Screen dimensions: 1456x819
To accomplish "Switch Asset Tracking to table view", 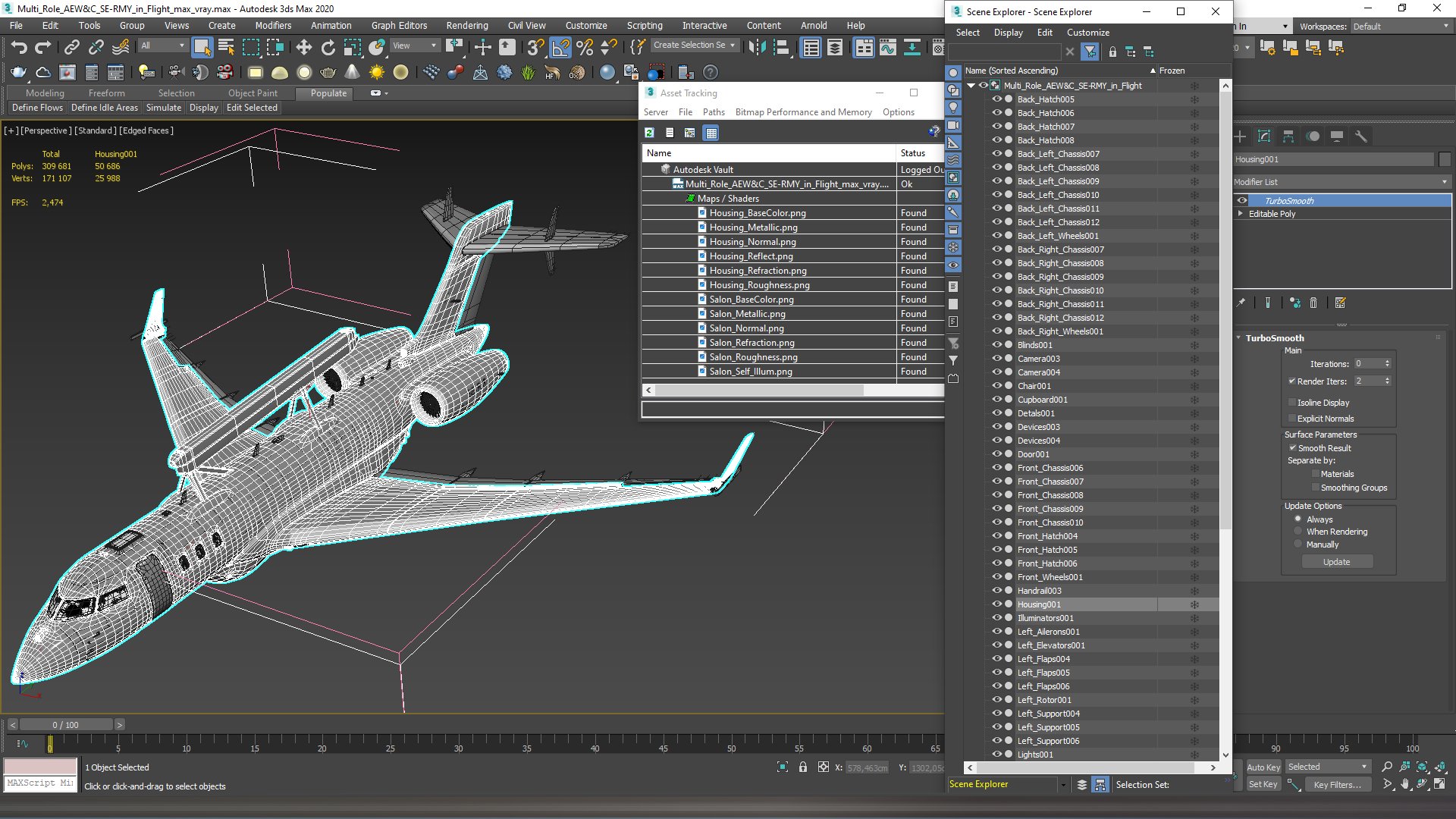I will click(x=711, y=133).
